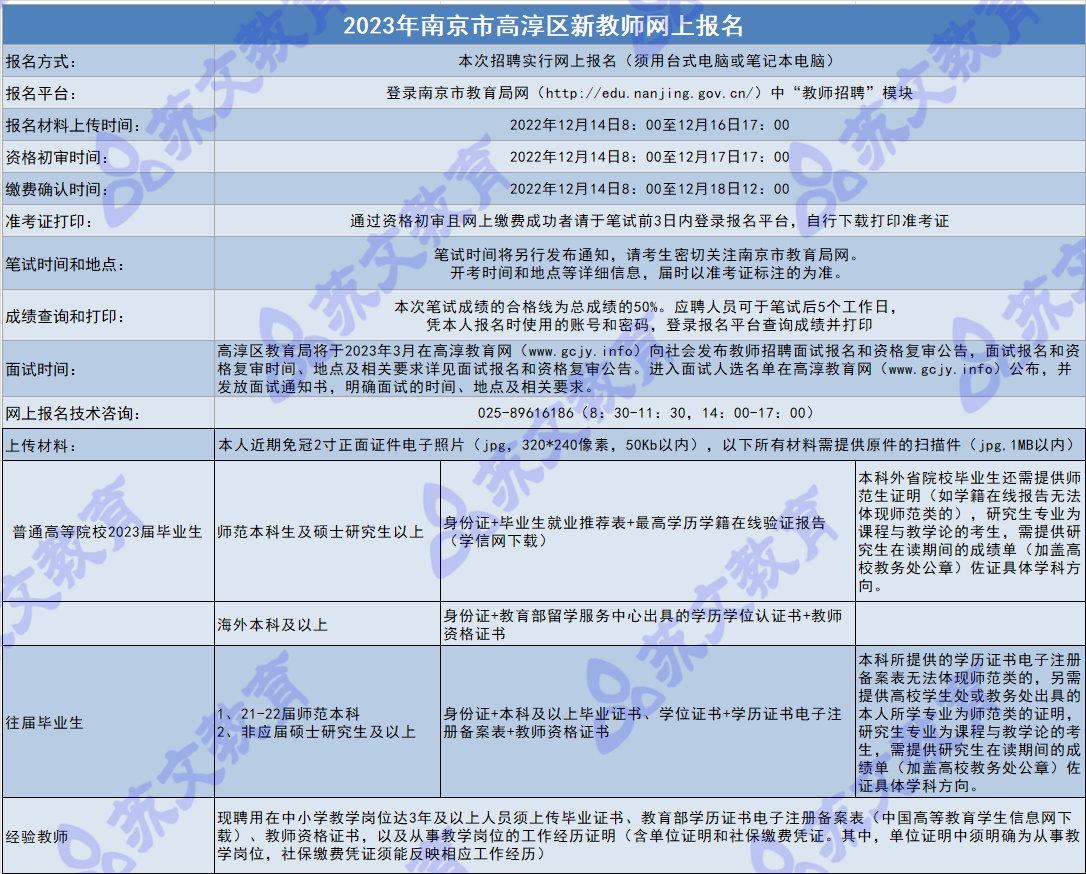Select the "缴费确认时间:" label

[x=57, y=189]
